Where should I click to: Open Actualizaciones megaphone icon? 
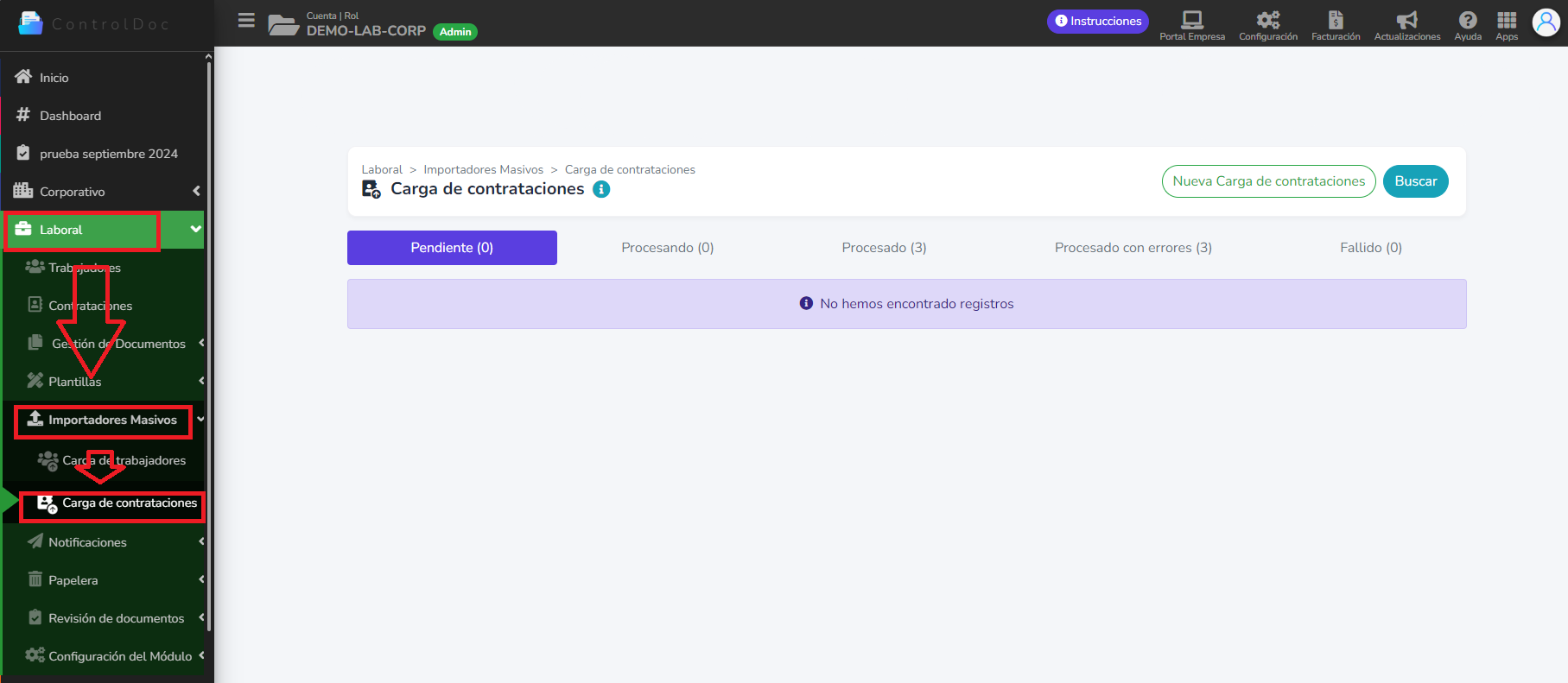pyautogui.click(x=1407, y=20)
